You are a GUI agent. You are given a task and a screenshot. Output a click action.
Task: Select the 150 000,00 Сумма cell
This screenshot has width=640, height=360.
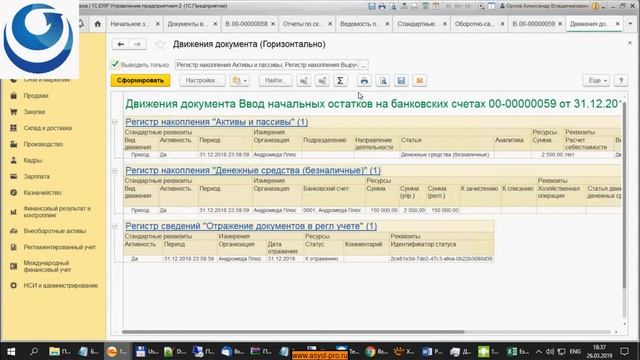[383, 210]
